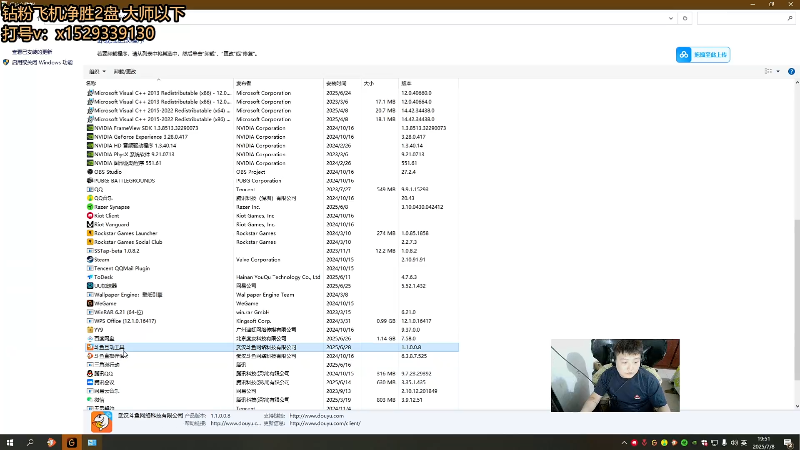Viewport: 800px width, 450px height.
Task: Click the Rockstar Games Social Club icon
Action: coord(90,242)
